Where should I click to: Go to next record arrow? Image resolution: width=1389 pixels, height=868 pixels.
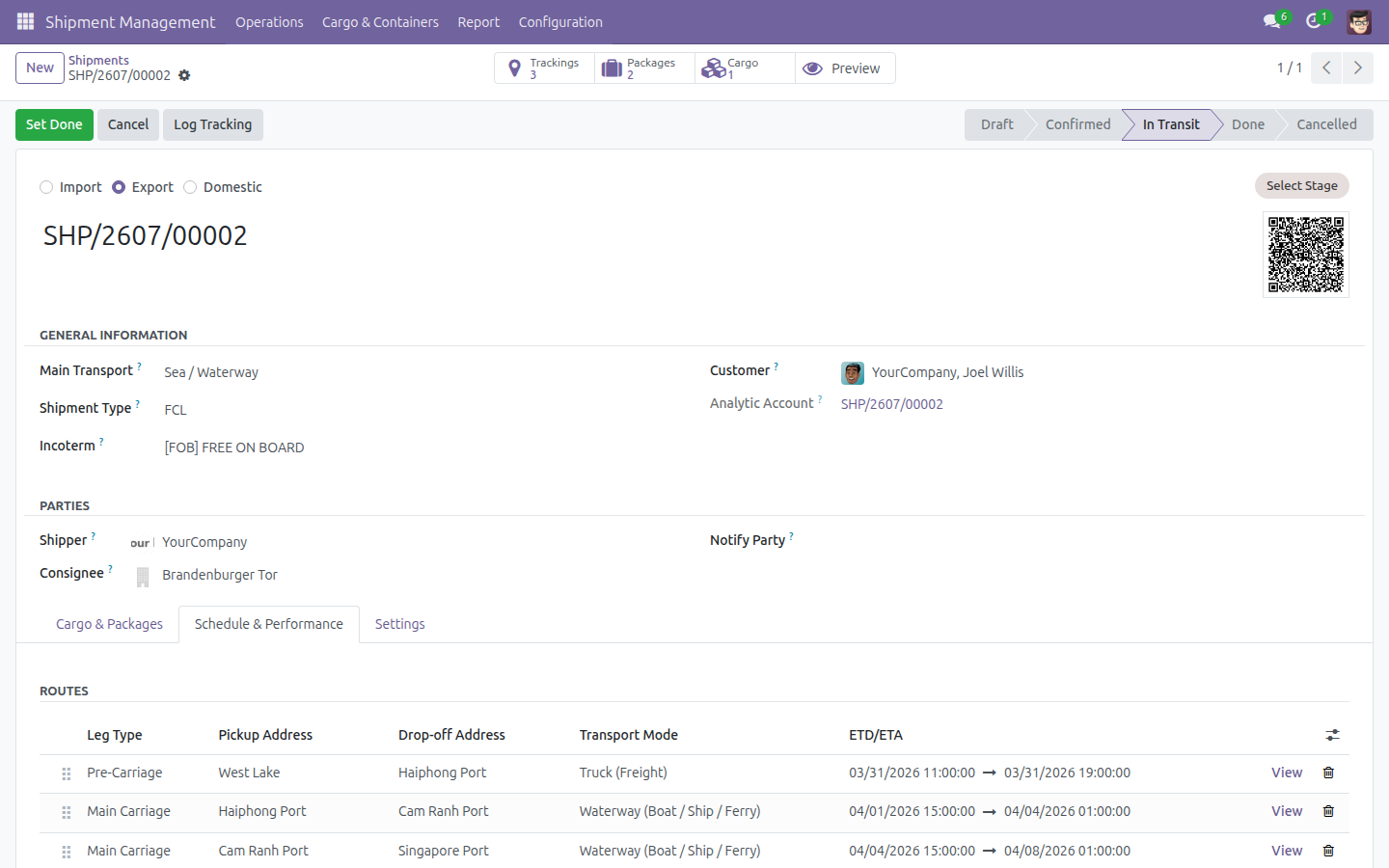pos(1357,68)
